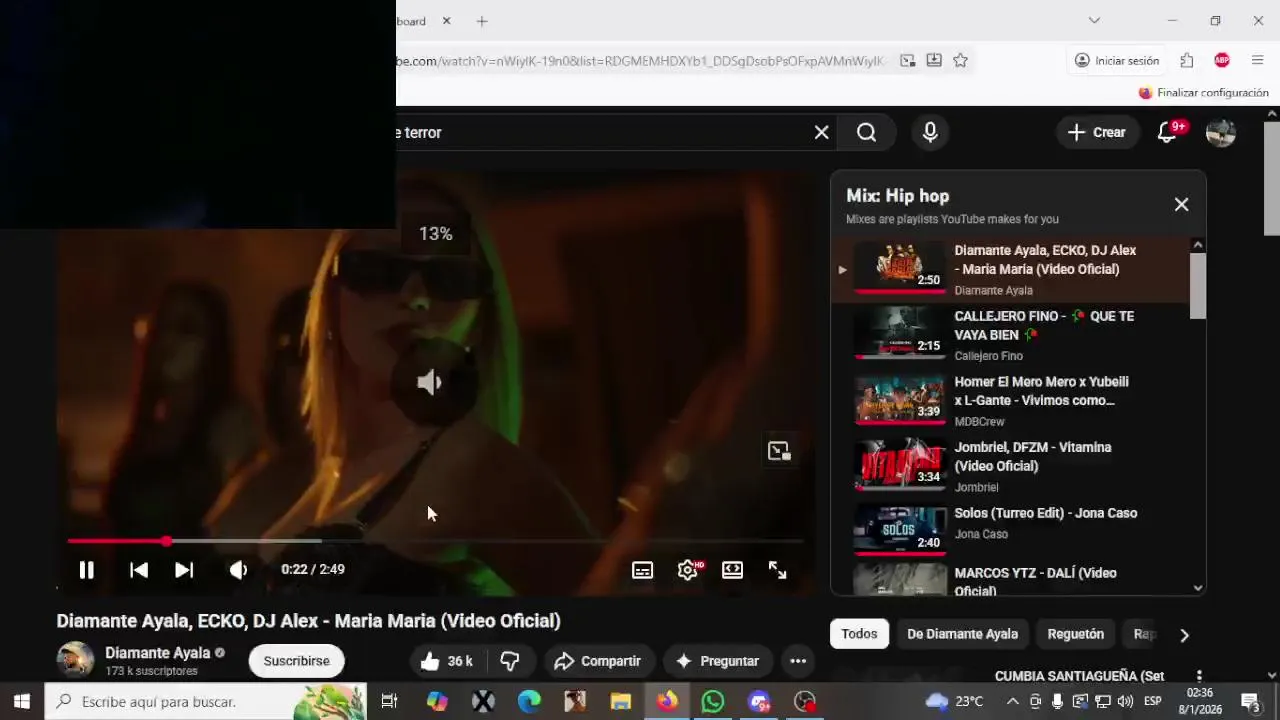Open Microsoft Edge from the taskbar

(x=529, y=702)
